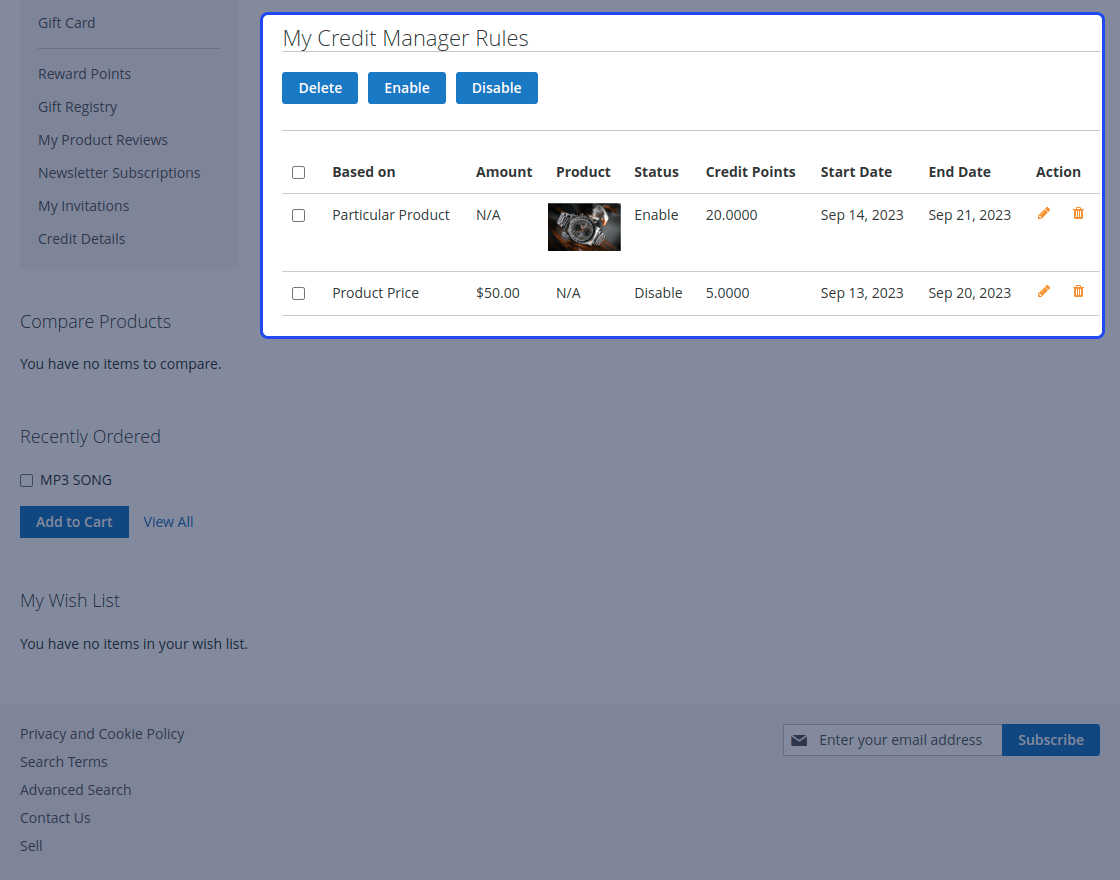This screenshot has height=880, width=1120.
Task: Click the Product column header
Action: click(584, 172)
